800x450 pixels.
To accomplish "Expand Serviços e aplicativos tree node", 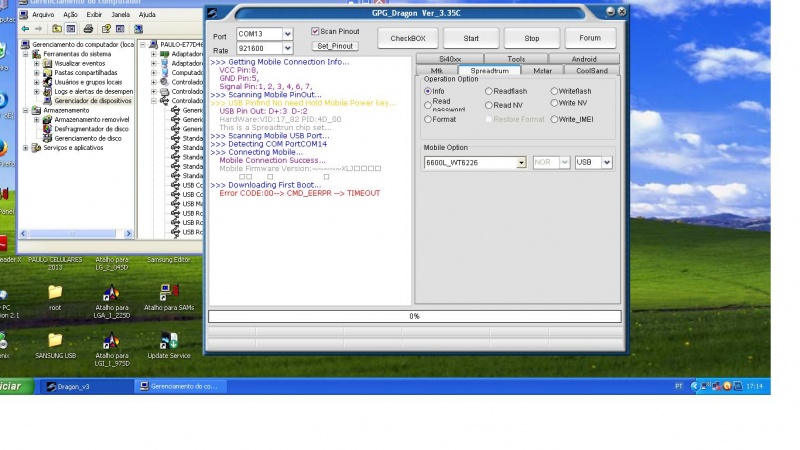I will (x=26, y=148).
